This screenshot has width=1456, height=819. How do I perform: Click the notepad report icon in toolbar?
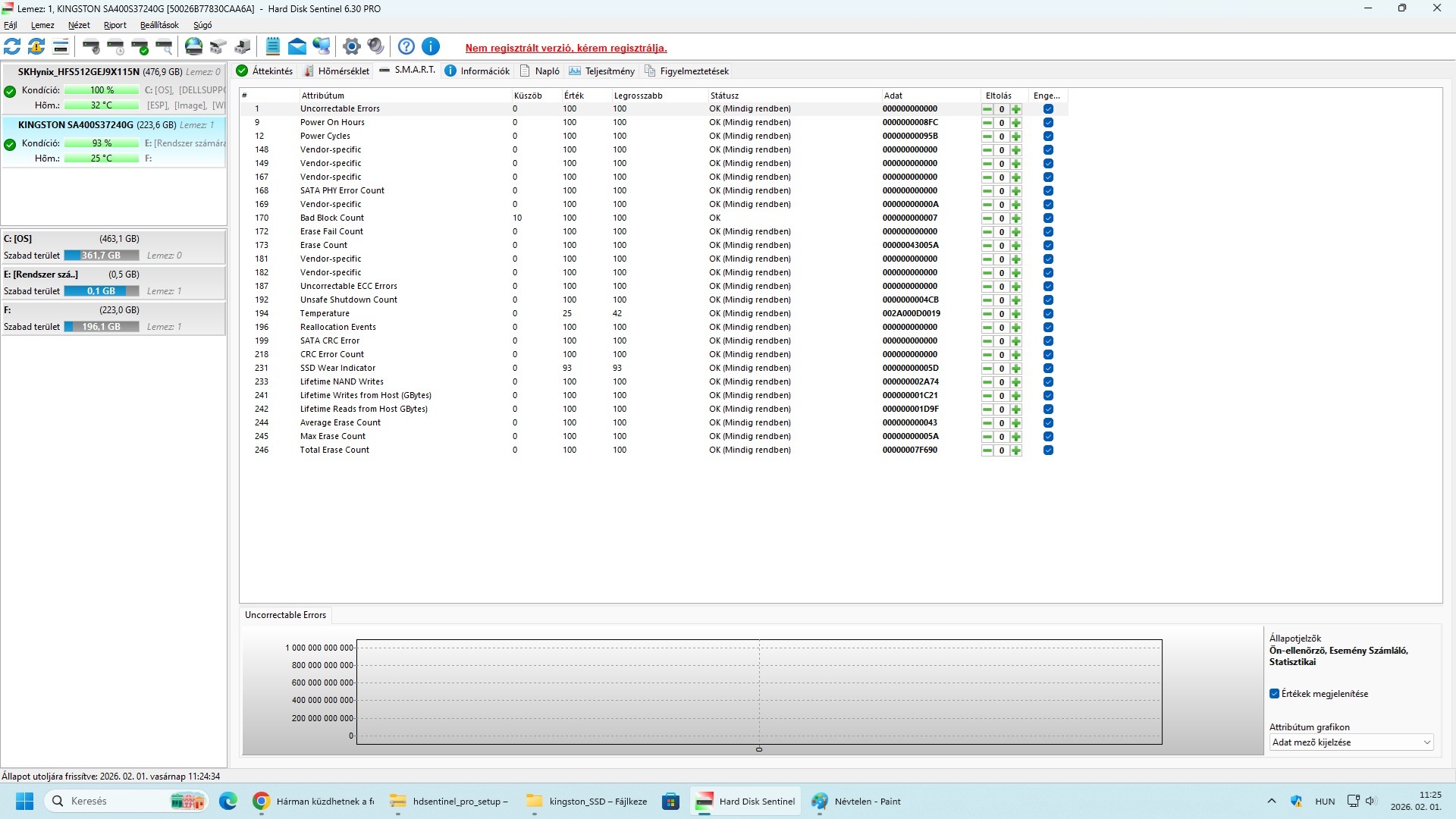tap(273, 47)
